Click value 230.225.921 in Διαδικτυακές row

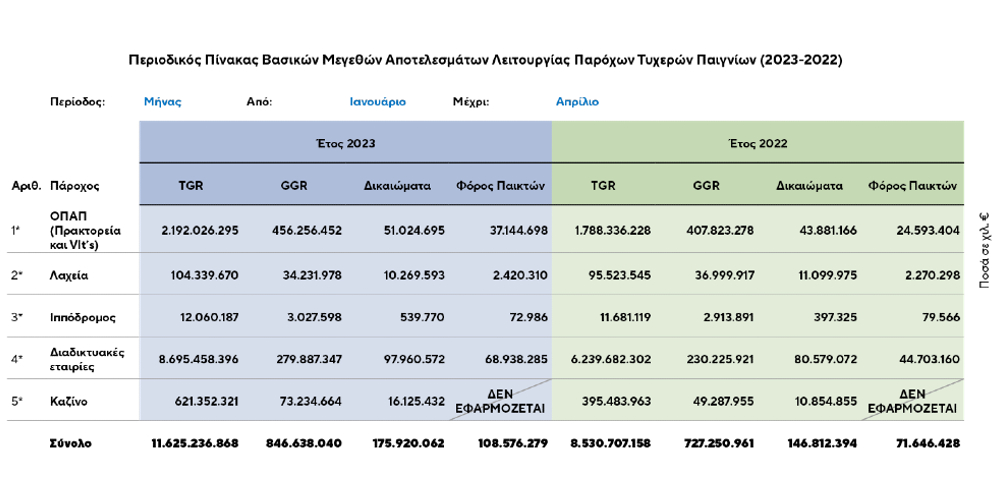click(x=720, y=359)
